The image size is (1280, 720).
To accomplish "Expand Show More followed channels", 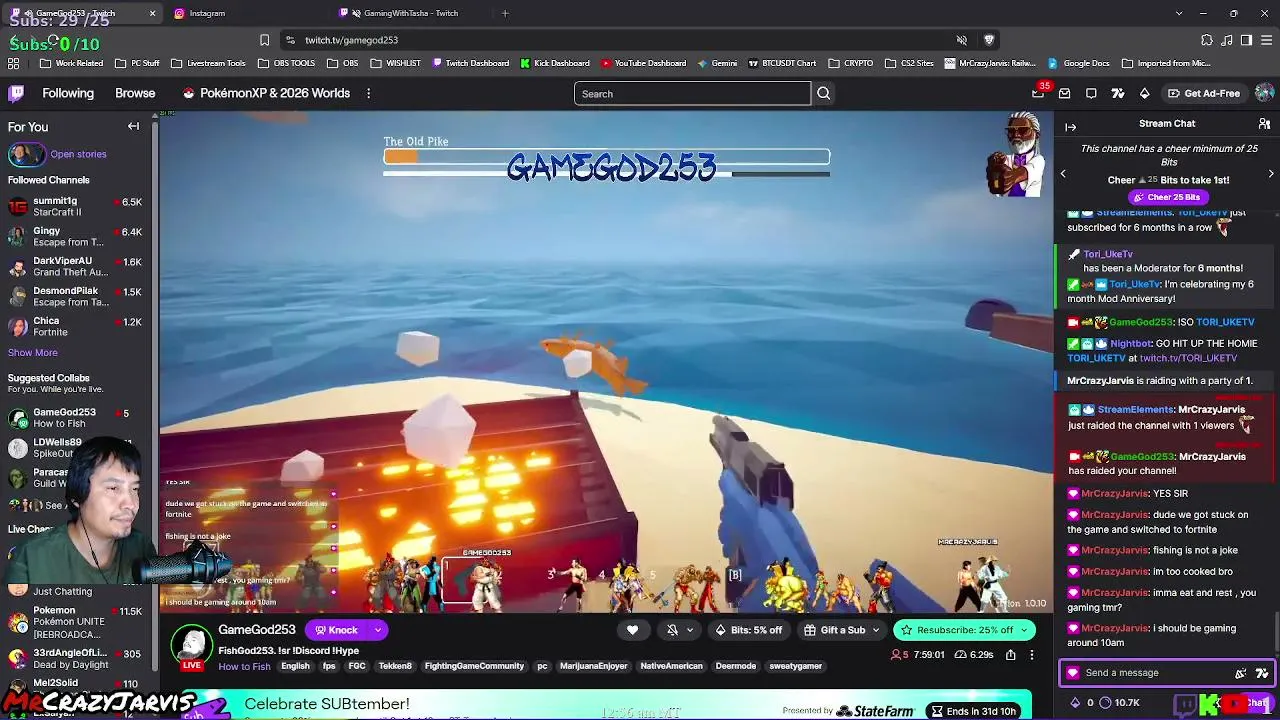I will pyautogui.click(x=33, y=352).
